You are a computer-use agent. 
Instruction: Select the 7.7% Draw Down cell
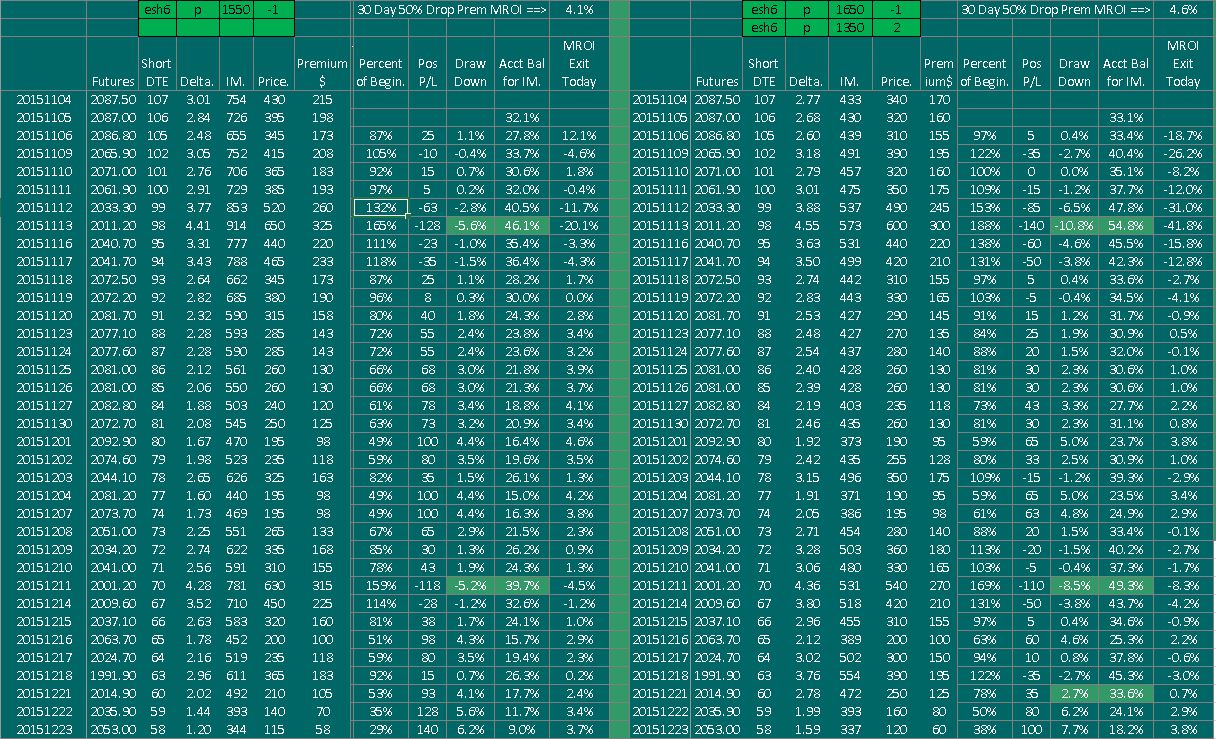(1074, 729)
